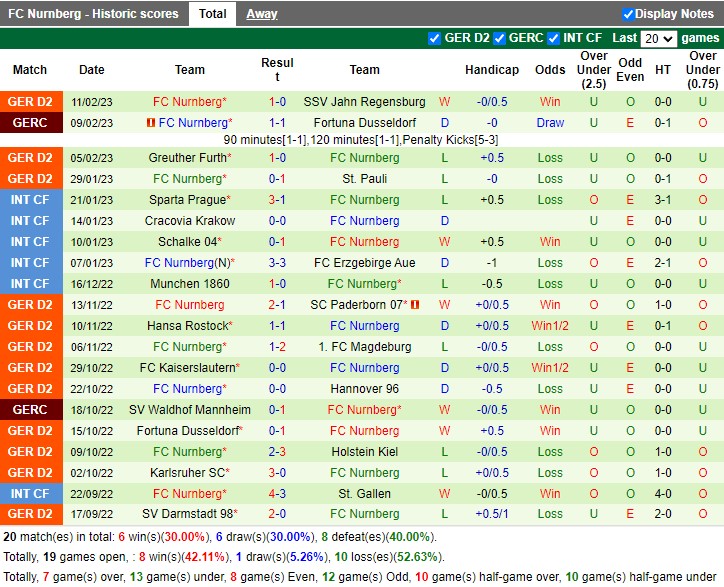Click the red card icon beside SC Paderborn 07

415,305
